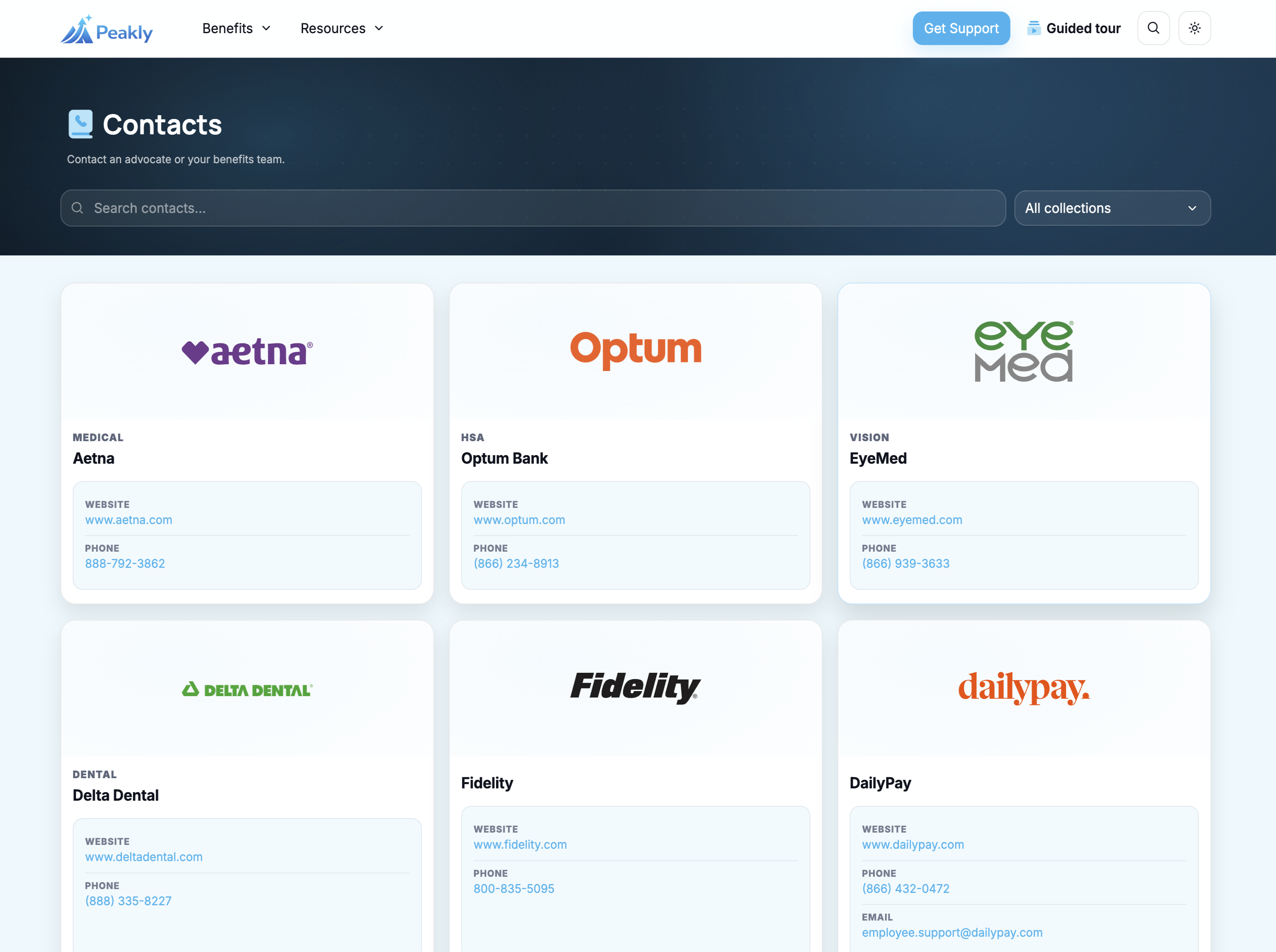Screen dimensions: 1276x952
Task: Open the www.optum.com link
Action: click(x=519, y=520)
